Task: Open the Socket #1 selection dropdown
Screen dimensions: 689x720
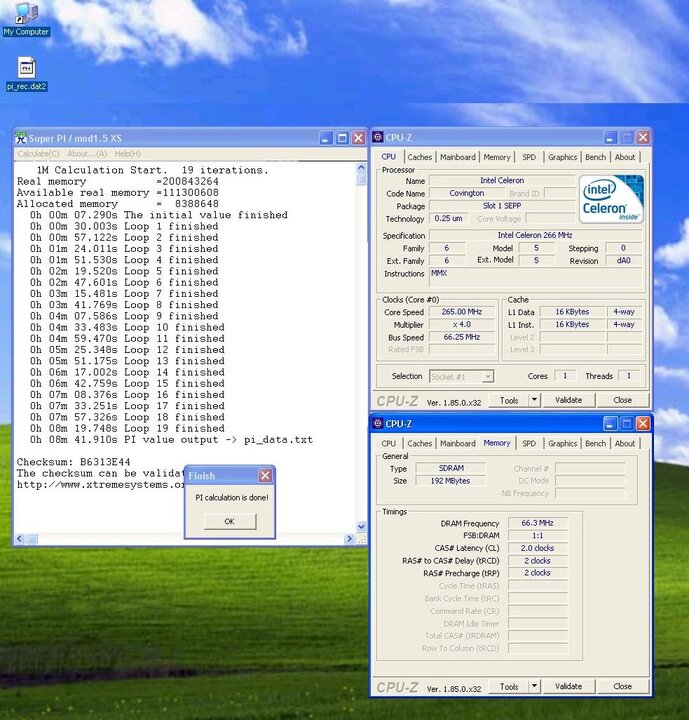Action: 488,377
